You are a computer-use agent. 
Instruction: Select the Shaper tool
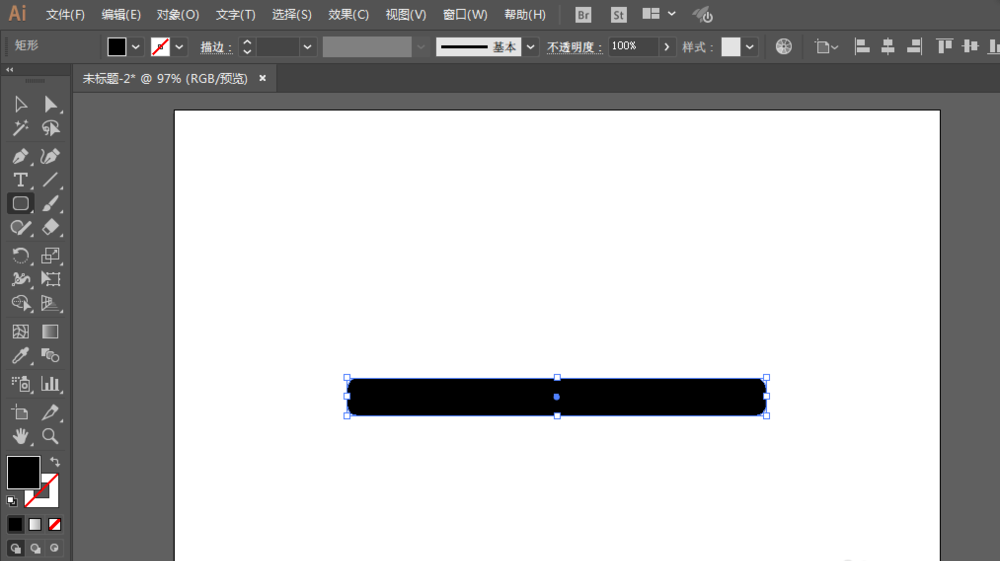[20, 228]
